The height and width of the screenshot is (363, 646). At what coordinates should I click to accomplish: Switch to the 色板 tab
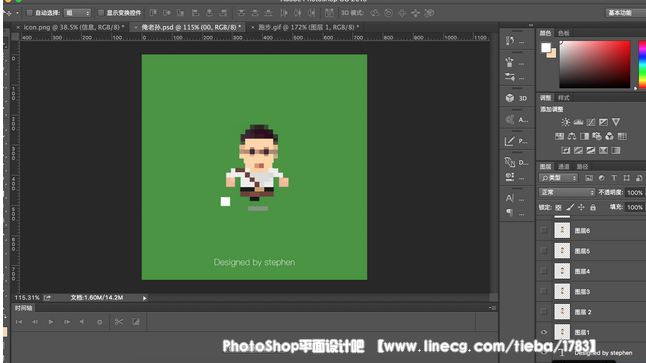point(564,33)
